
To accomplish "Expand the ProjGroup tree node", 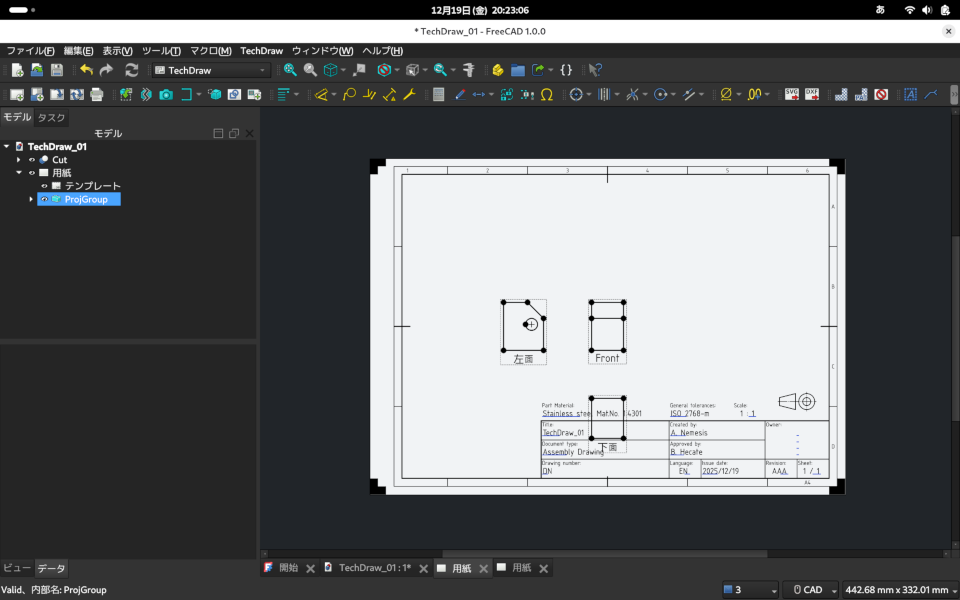I will (31, 199).
